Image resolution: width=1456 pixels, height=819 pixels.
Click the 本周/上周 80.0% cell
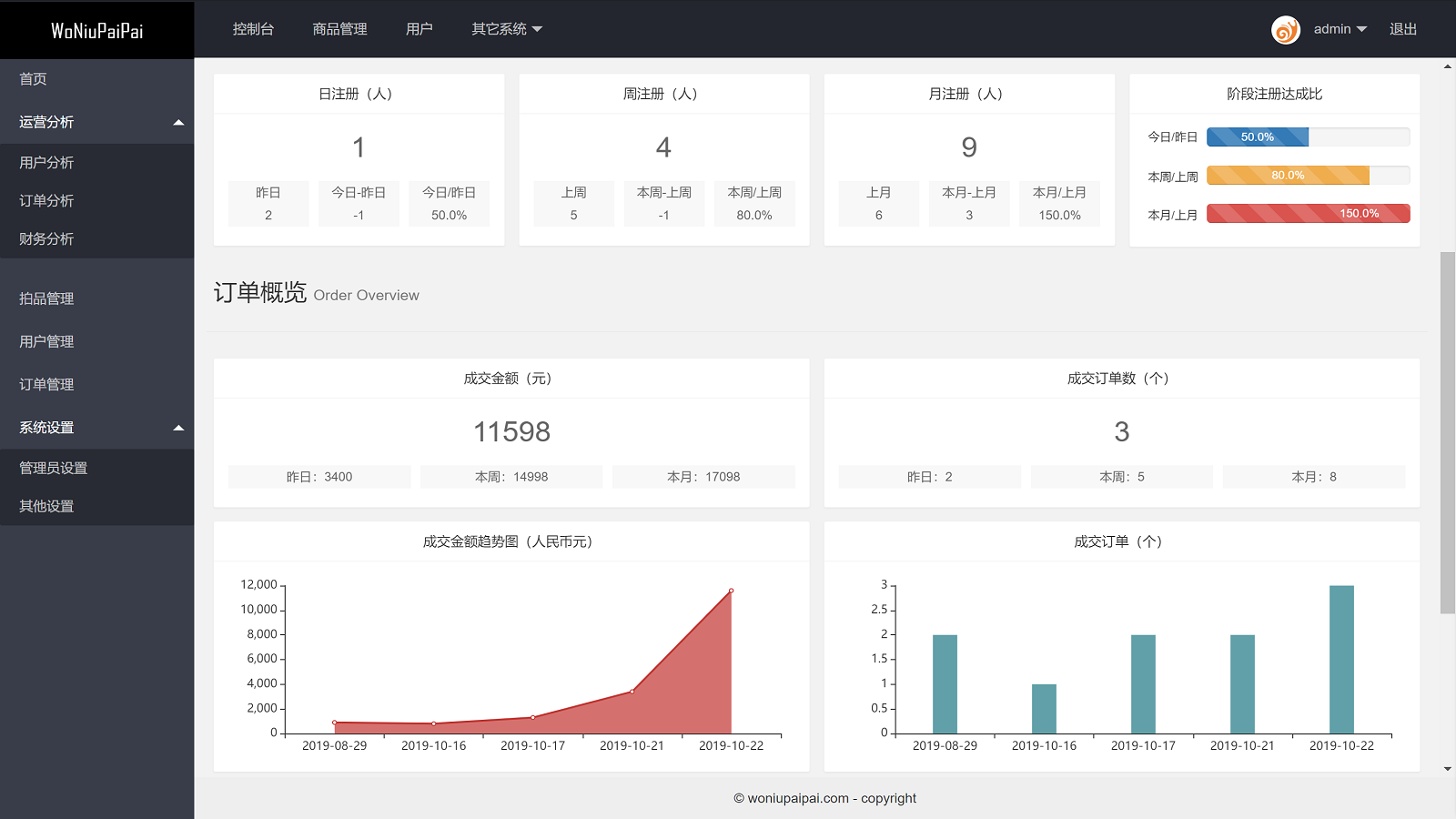tap(754, 204)
